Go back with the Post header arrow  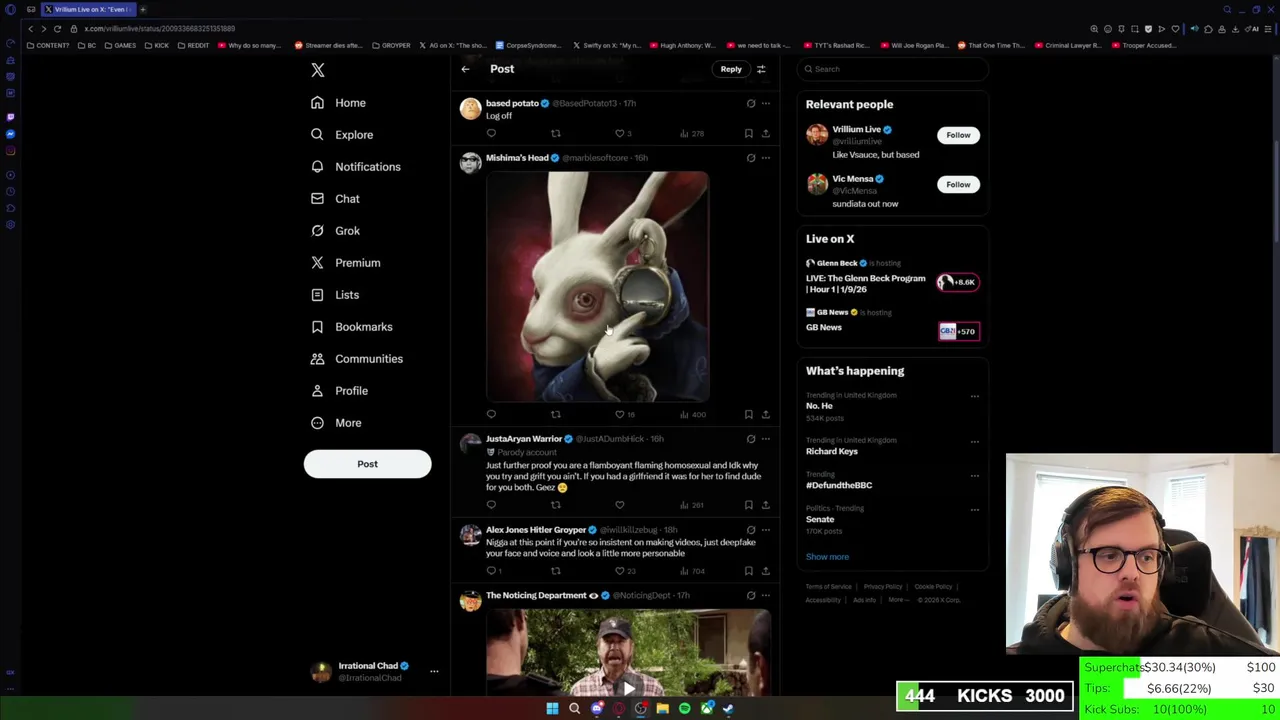click(465, 69)
